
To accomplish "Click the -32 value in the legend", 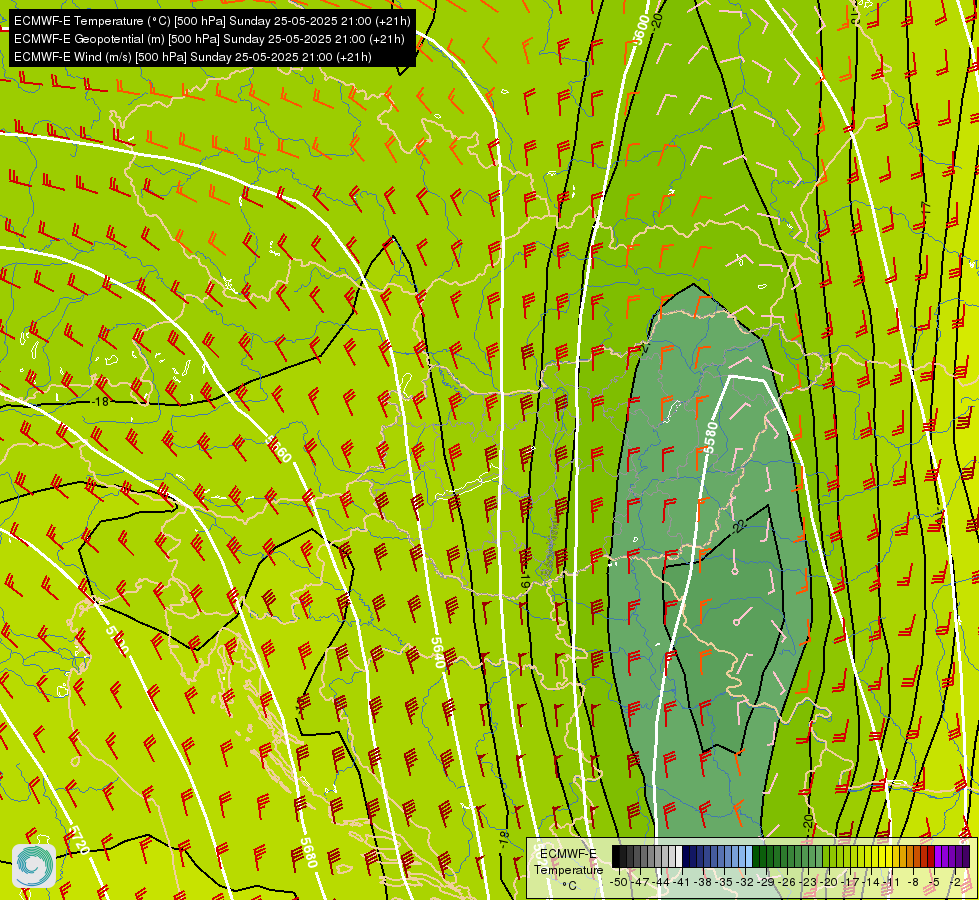I will tap(745, 882).
